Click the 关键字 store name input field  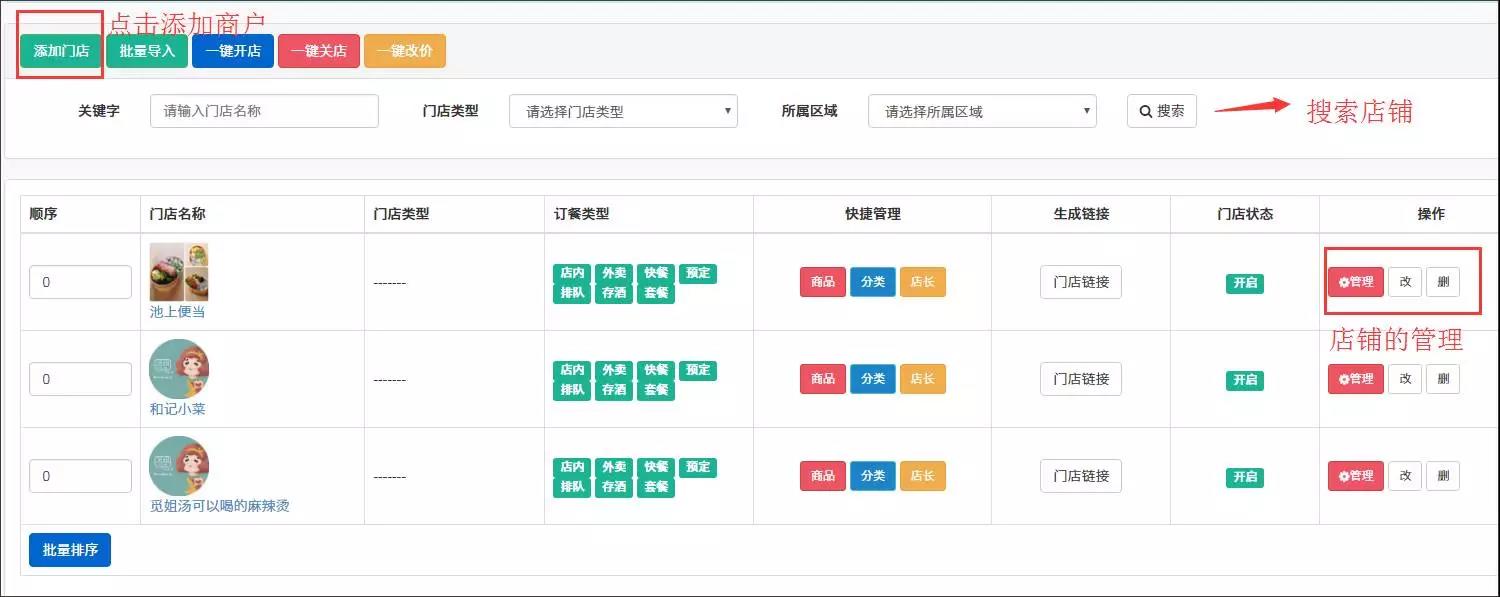click(264, 111)
